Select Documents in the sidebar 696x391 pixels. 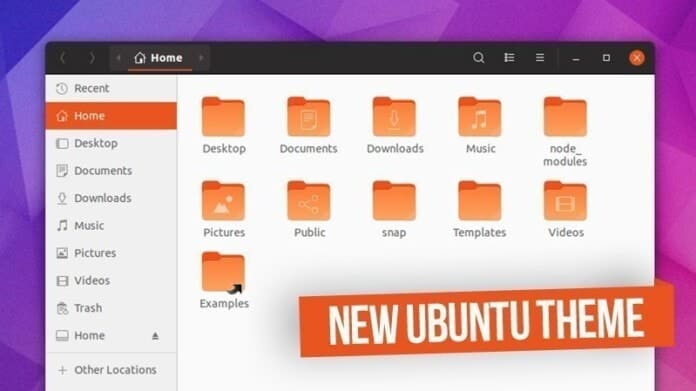tap(111, 171)
